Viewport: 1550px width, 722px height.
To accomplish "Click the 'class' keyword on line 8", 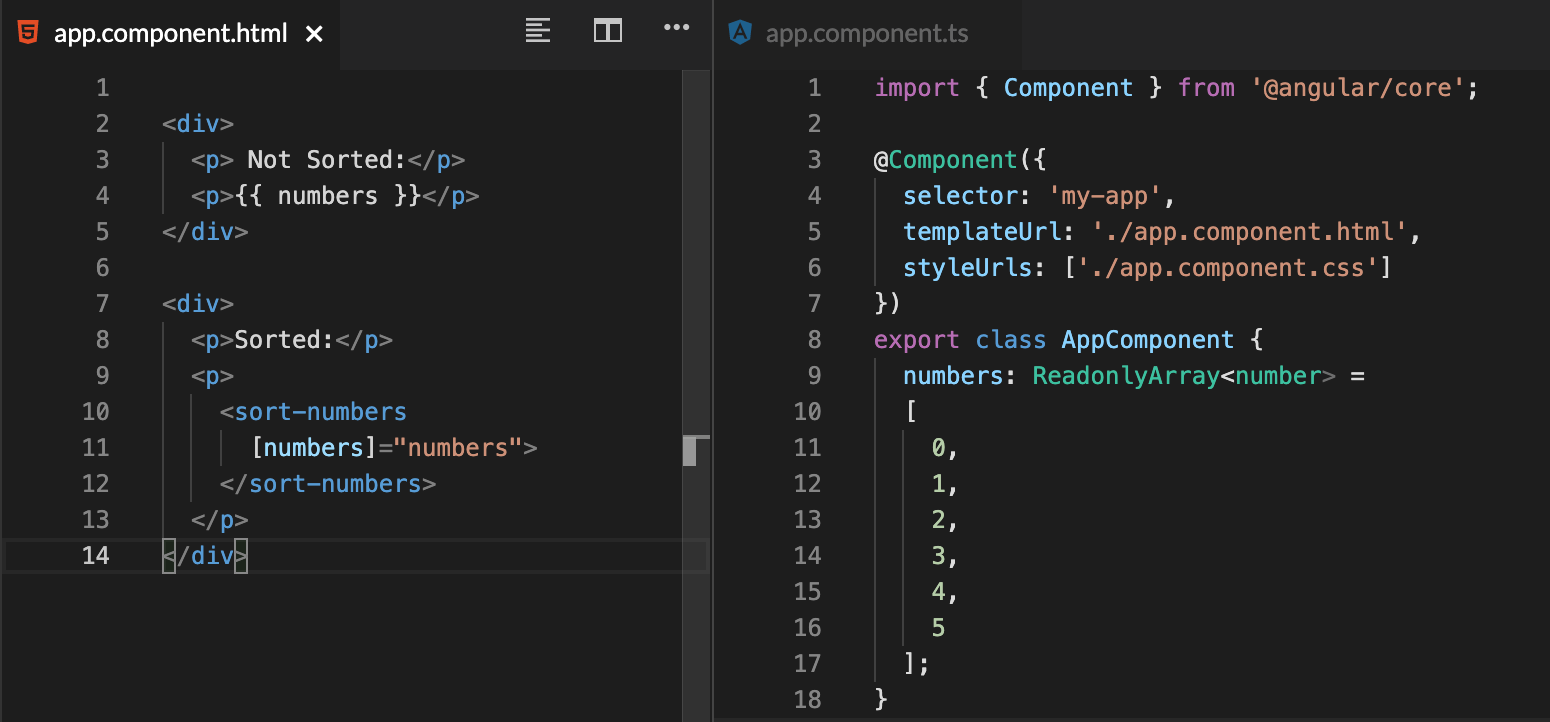I will 1011,340.
